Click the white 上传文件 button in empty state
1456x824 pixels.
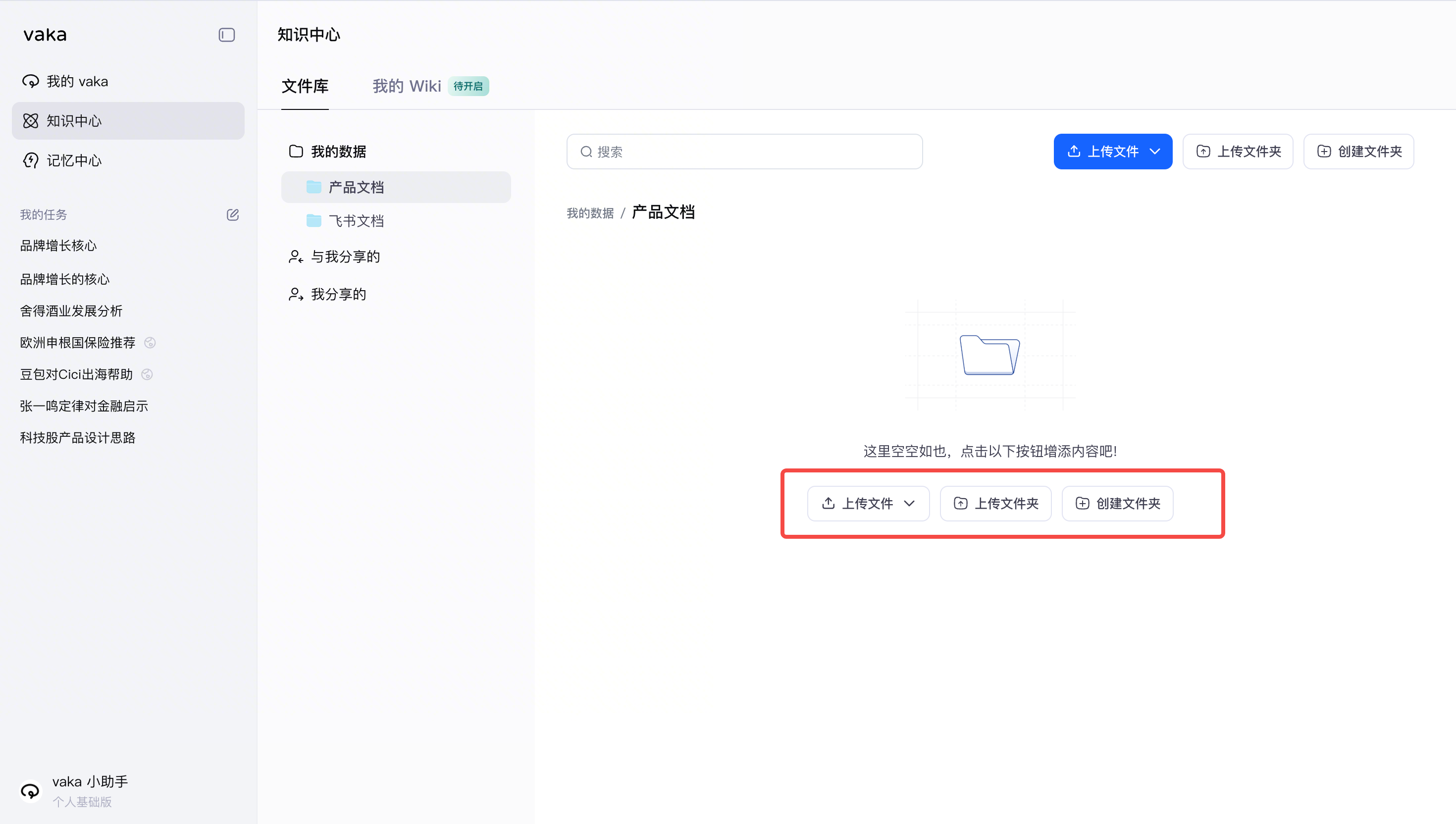coord(869,504)
